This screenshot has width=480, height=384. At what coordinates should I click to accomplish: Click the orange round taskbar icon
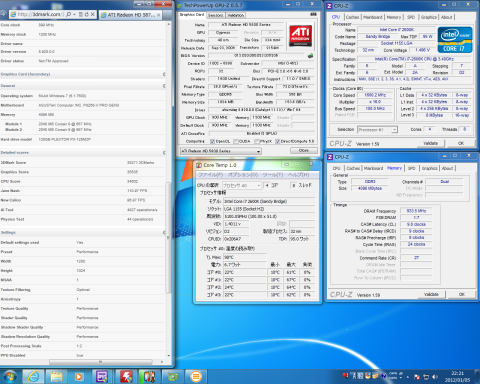[x=196, y=377]
